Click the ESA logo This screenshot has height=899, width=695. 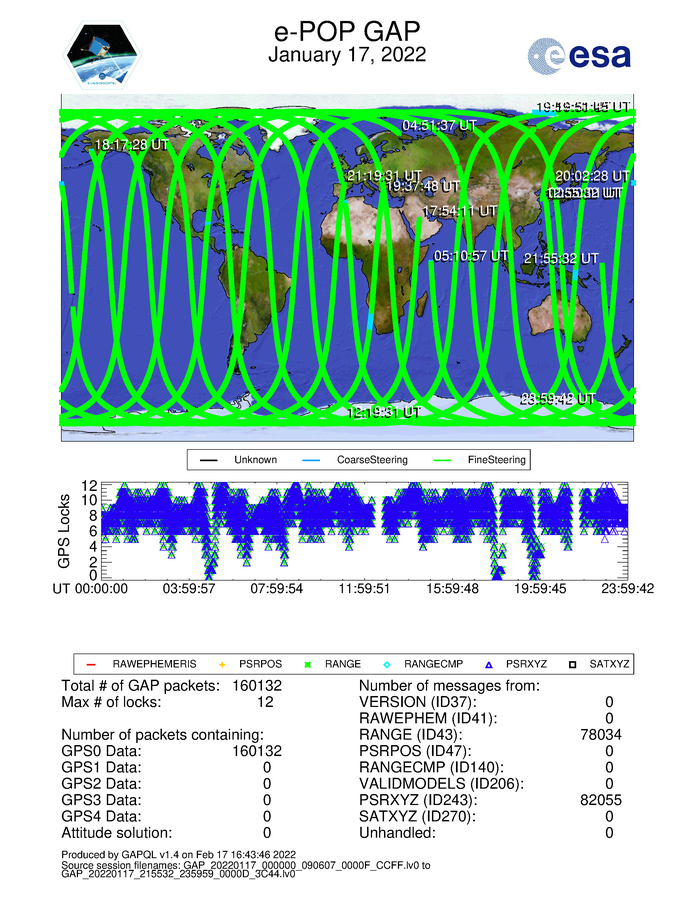580,55
